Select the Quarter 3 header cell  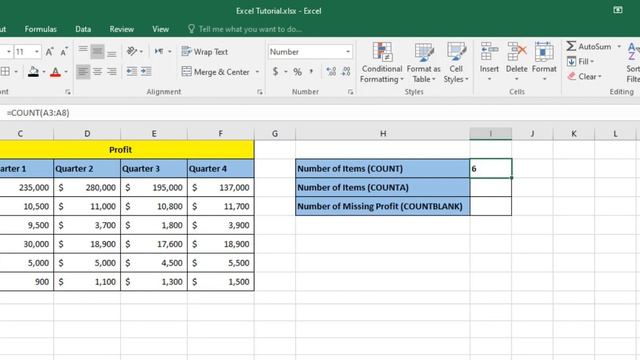[154, 169]
